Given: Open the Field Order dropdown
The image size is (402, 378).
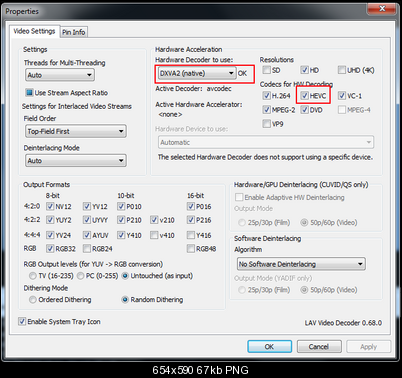Looking at the screenshot, I should [x=76, y=131].
